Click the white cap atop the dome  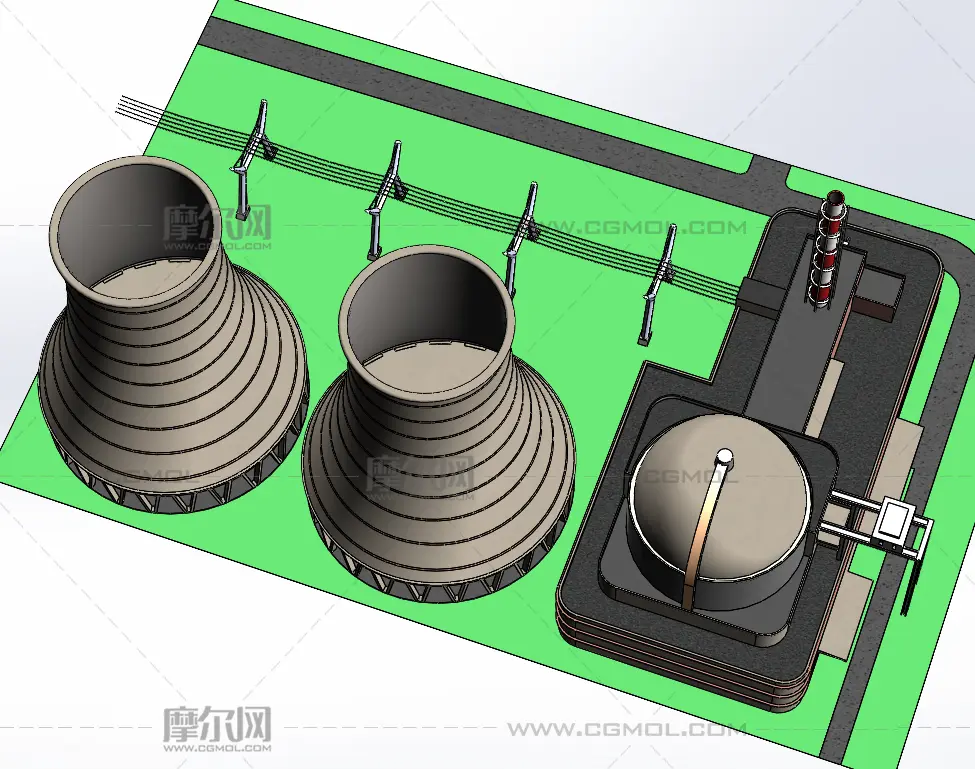(x=724, y=458)
